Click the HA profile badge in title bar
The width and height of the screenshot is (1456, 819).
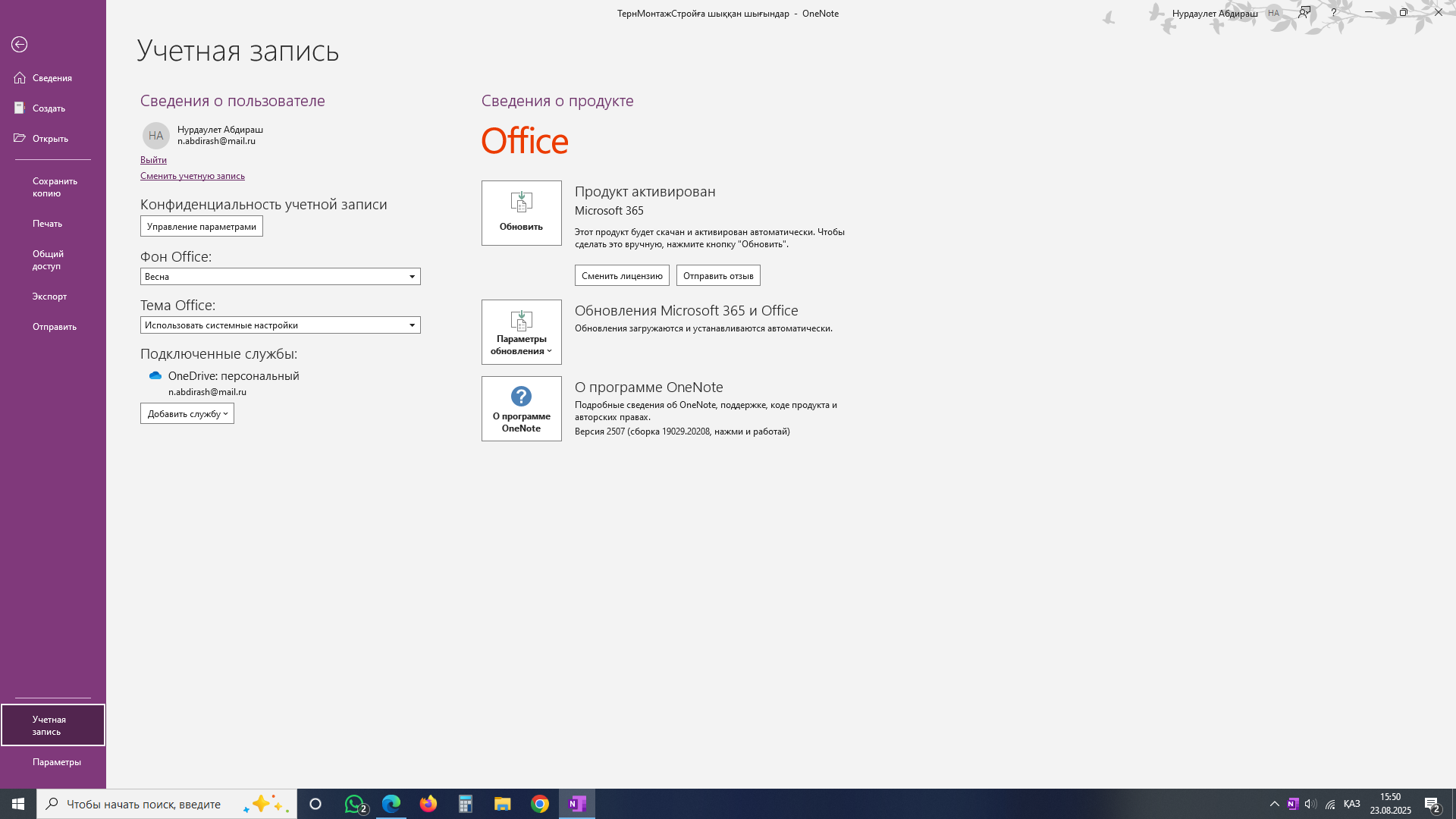coord(1274,13)
